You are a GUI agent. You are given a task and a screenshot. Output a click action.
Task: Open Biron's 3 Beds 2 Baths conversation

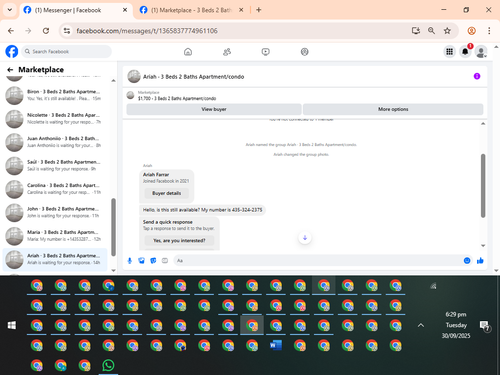tap(55, 95)
